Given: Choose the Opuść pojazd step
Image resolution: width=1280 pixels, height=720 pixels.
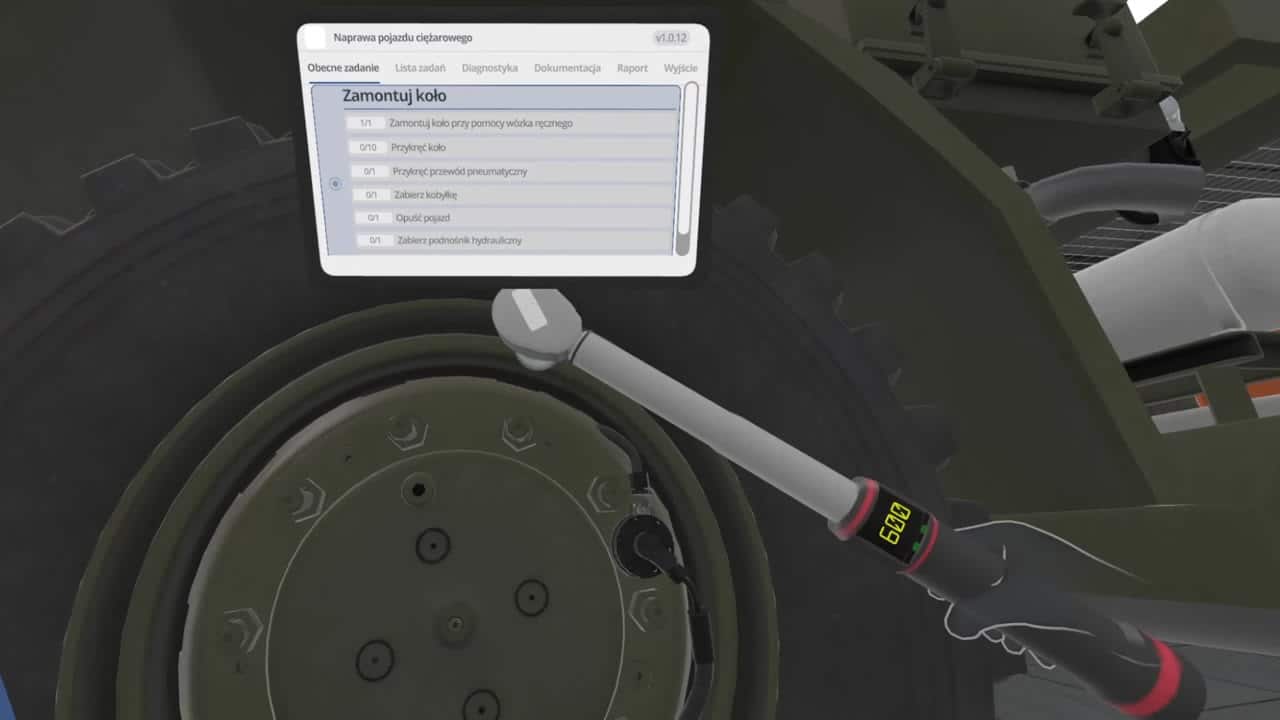Looking at the screenshot, I should click(515, 217).
